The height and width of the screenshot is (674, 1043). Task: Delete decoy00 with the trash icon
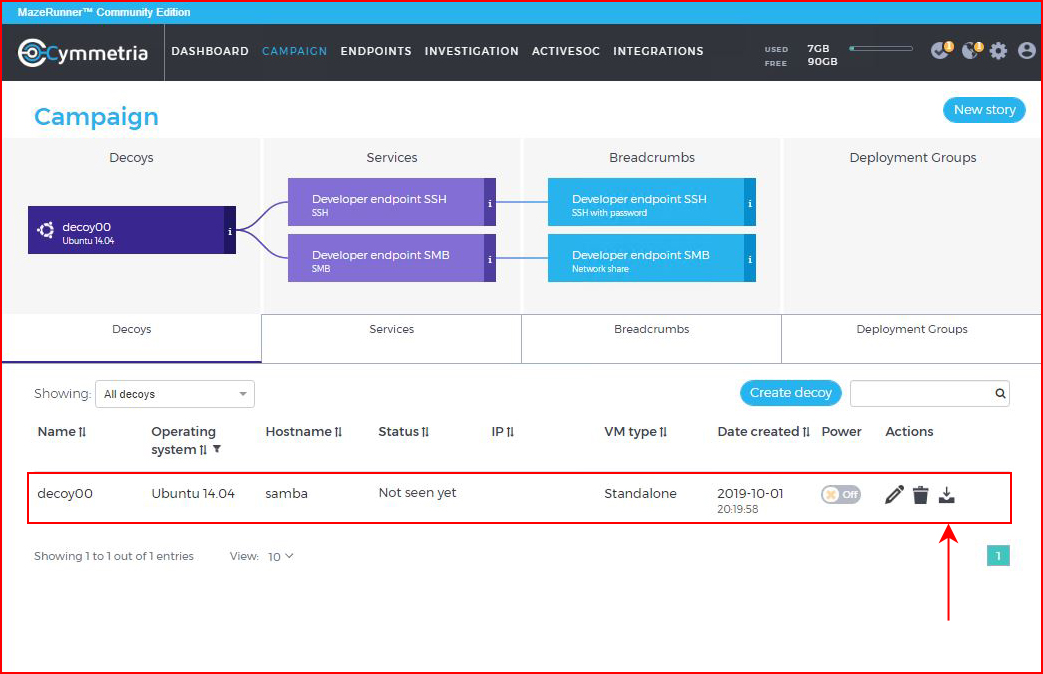[x=921, y=494]
